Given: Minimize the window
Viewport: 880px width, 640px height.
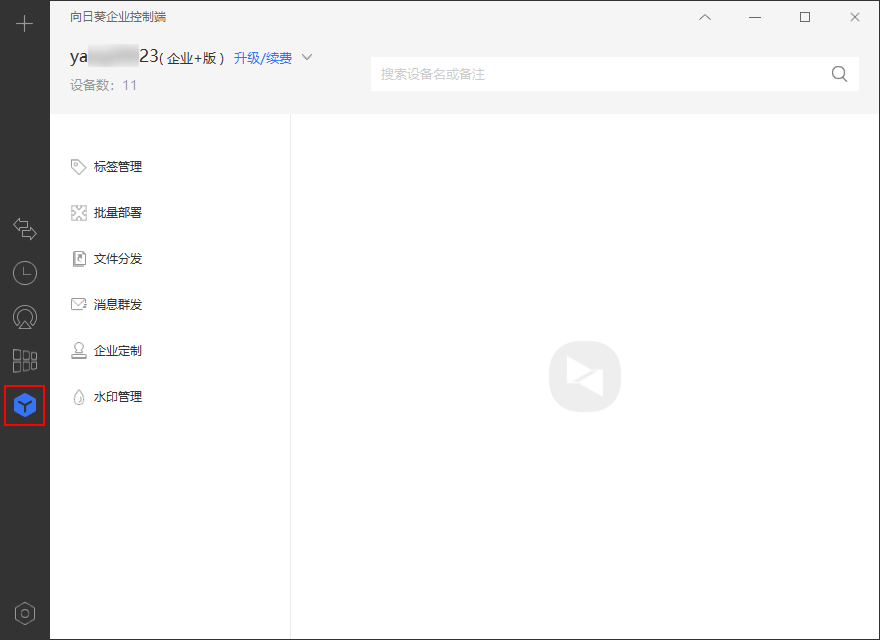Looking at the screenshot, I should (755, 17).
